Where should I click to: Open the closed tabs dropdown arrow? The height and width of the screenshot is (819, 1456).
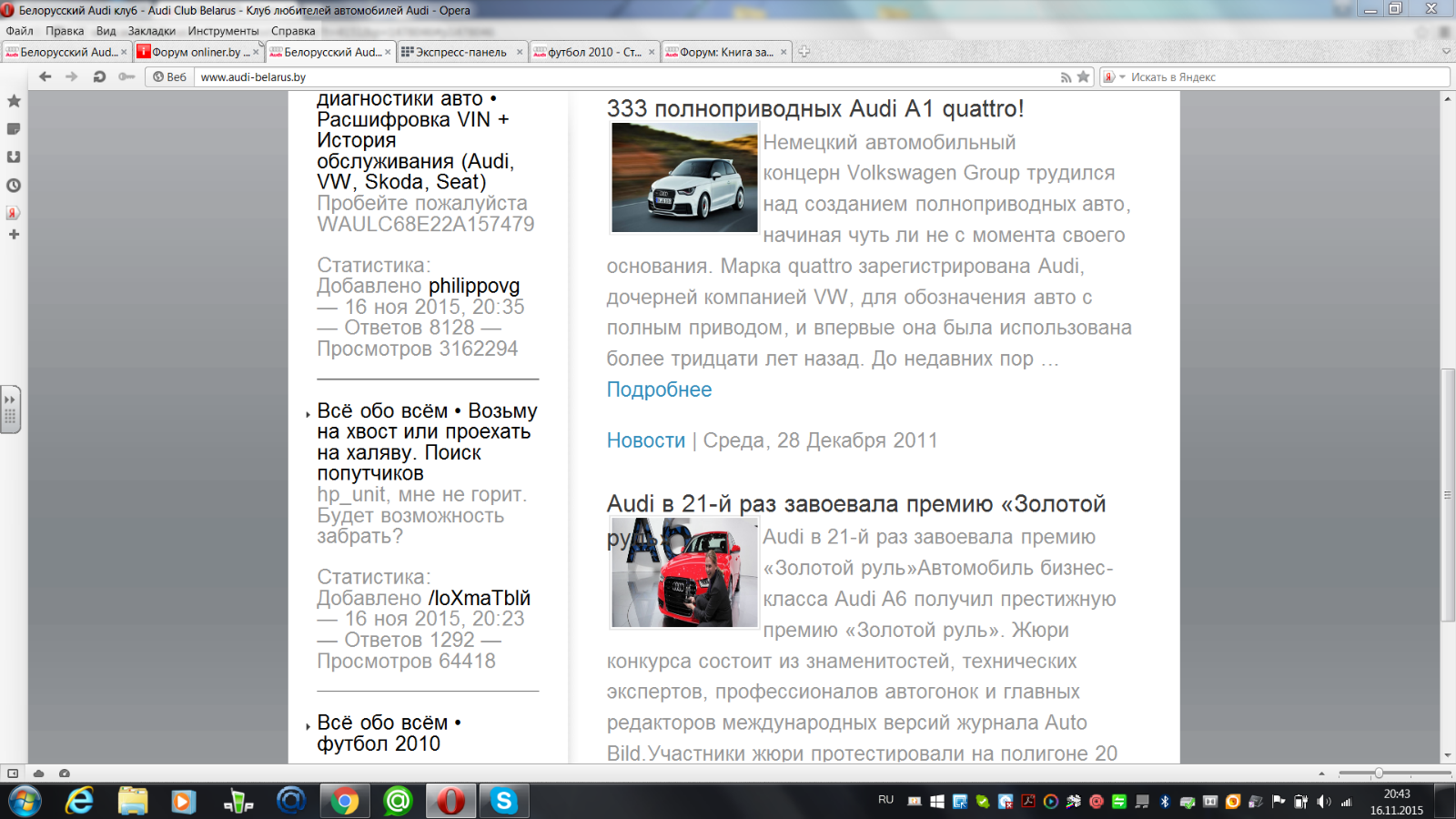(x=1446, y=52)
